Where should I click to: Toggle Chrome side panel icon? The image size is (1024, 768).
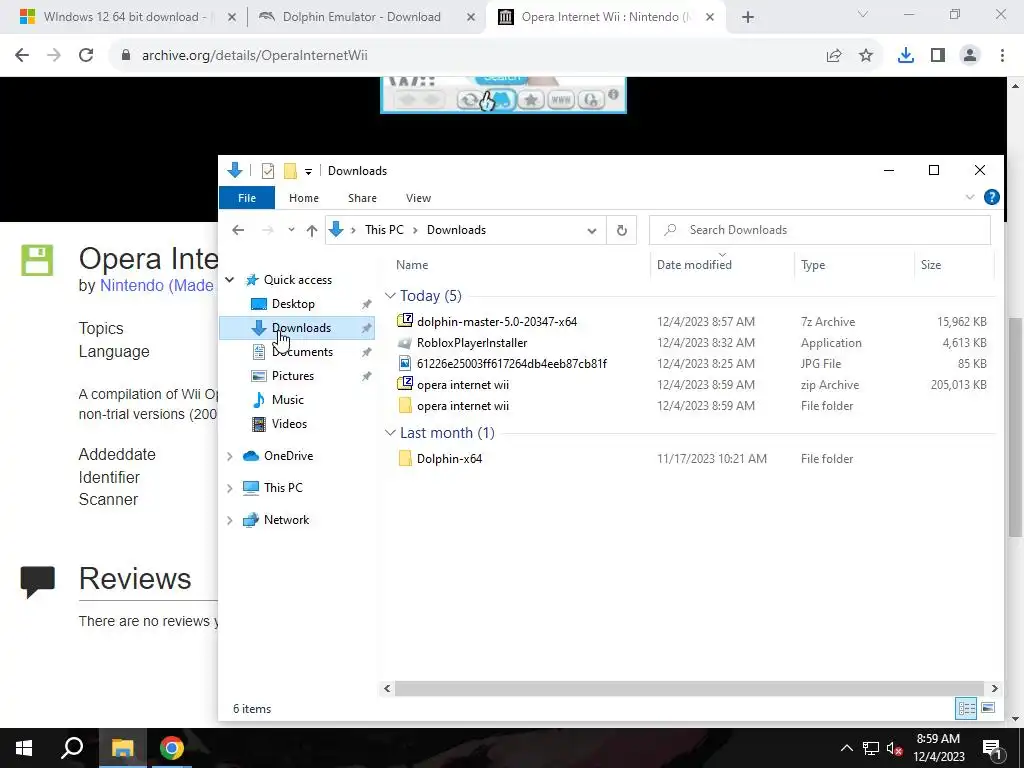[x=938, y=56]
